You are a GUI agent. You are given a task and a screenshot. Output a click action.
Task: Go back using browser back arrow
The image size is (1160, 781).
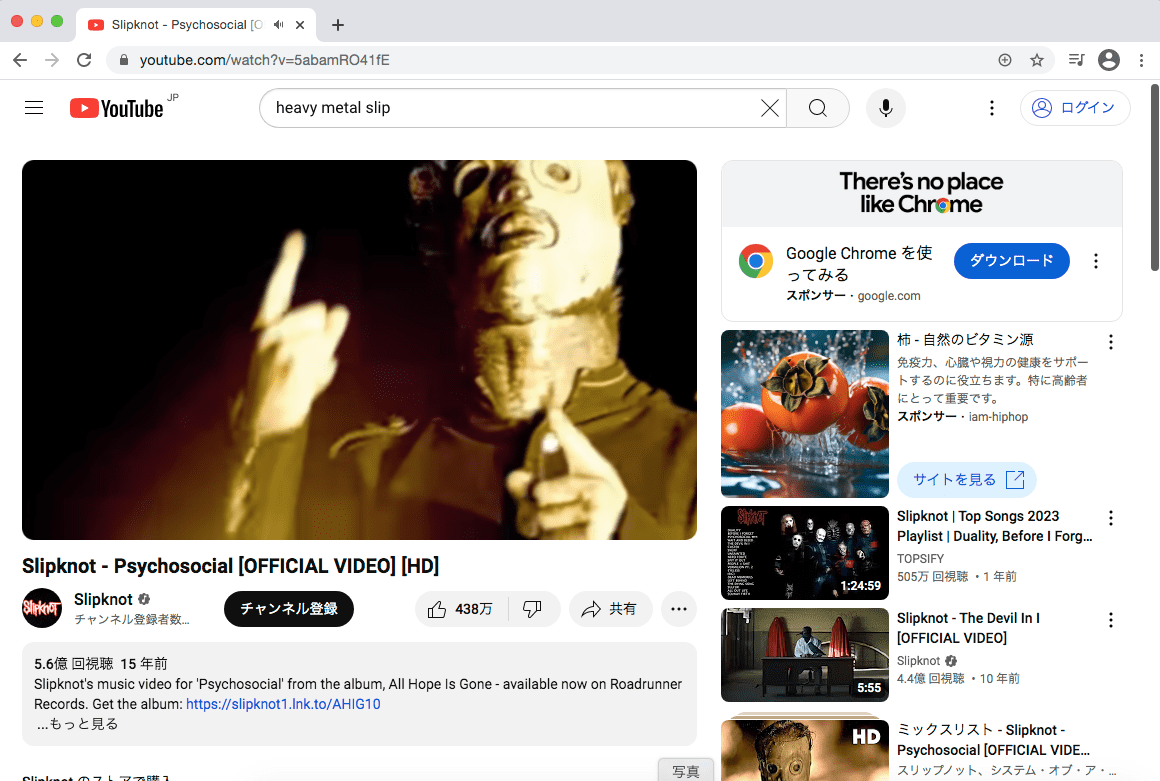click(x=20, y=60)
